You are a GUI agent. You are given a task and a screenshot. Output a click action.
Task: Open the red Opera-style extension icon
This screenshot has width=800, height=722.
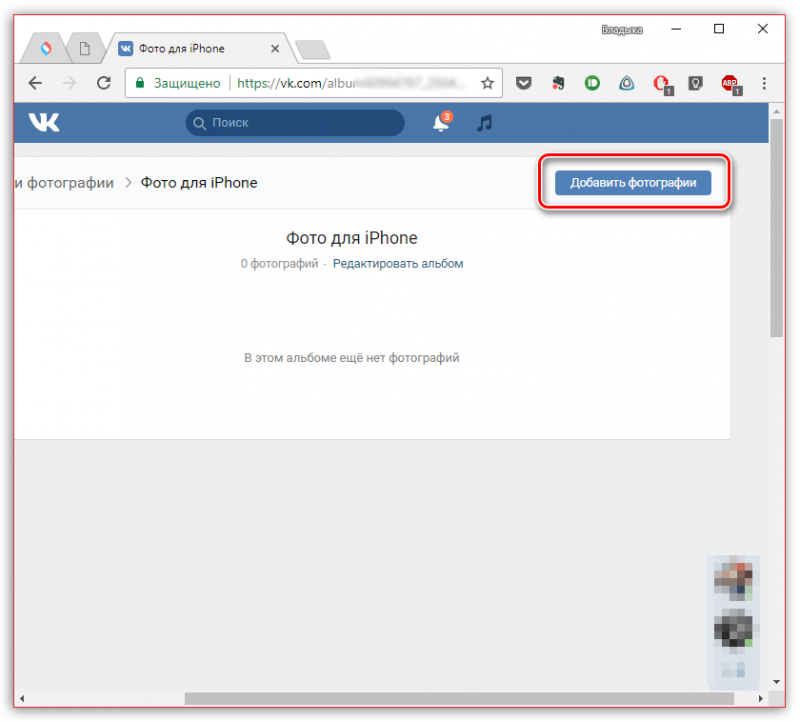click(662, 84)
